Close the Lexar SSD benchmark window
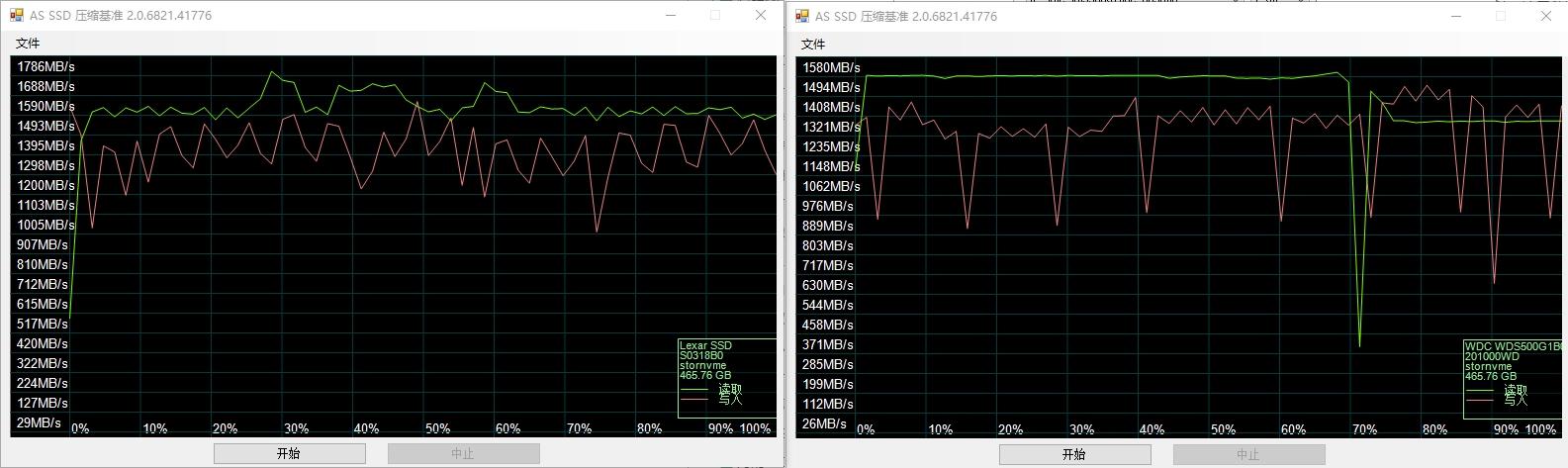This screenshot has width=1568, height=468. [x=760, y=16]
